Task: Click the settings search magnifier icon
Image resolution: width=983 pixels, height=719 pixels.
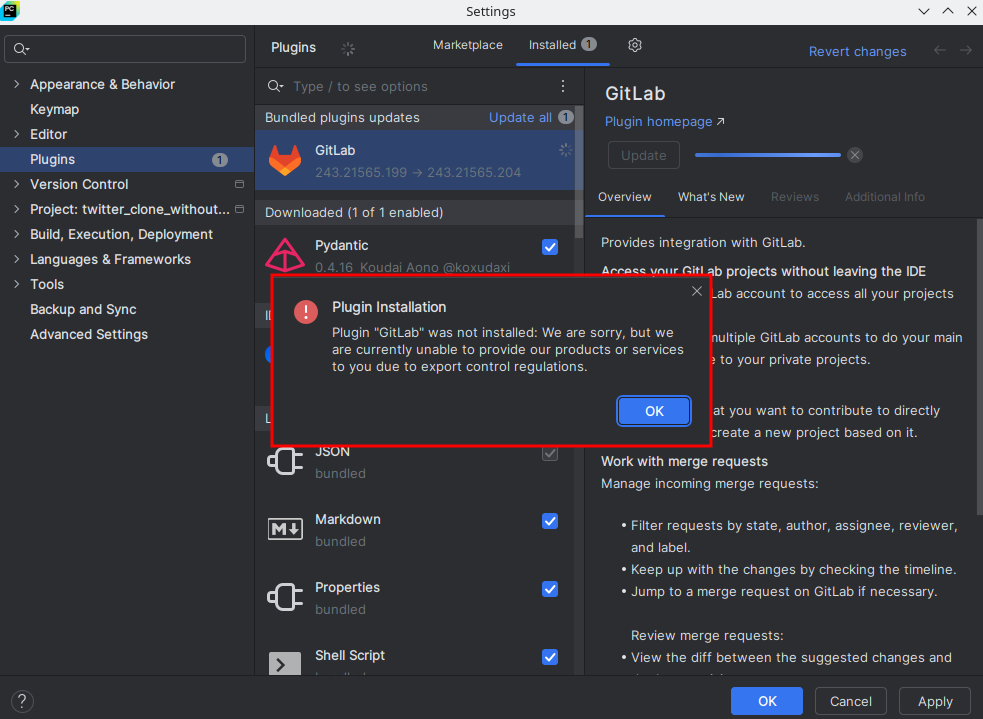Action: tap(21, 49)
